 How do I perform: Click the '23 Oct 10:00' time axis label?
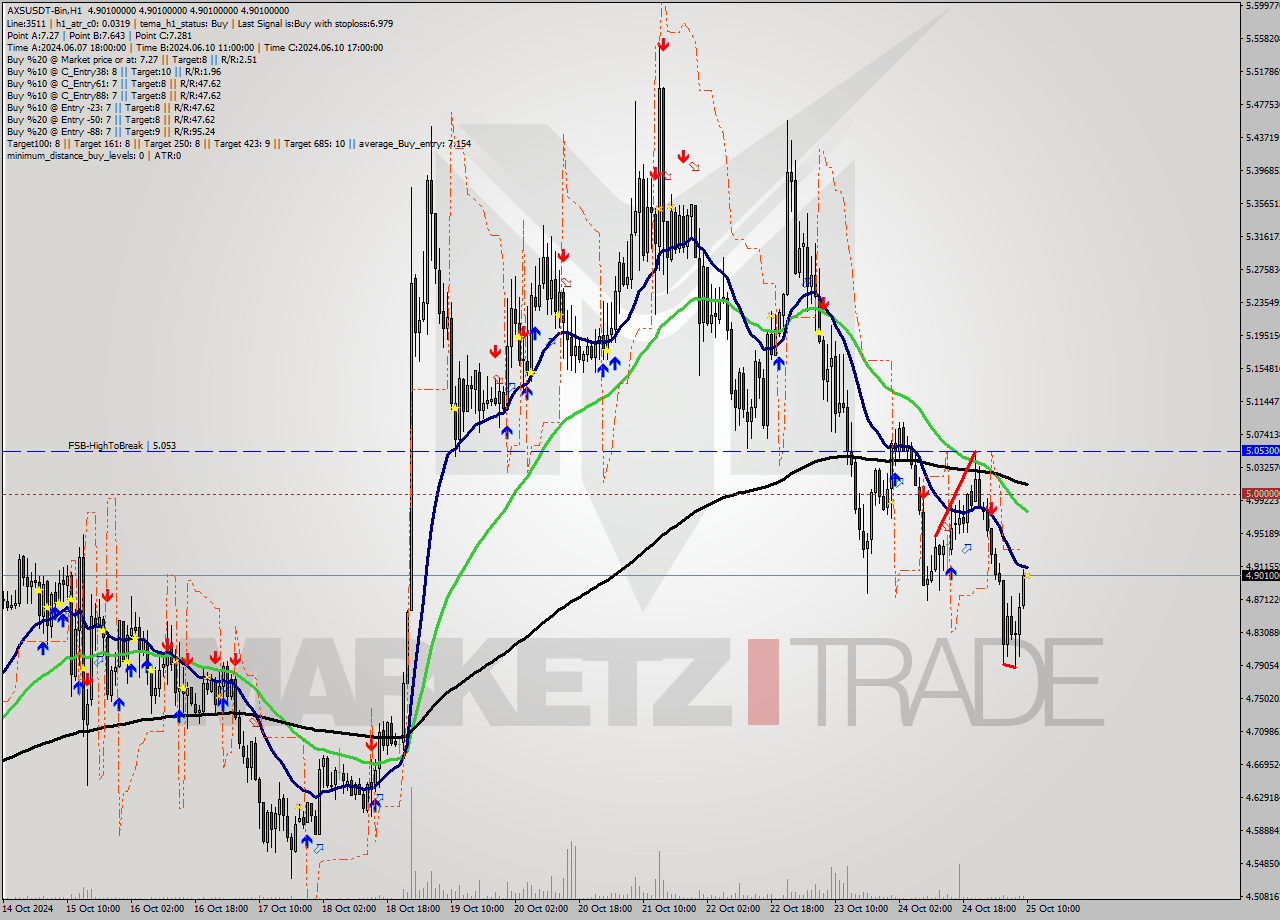point(860,909)
